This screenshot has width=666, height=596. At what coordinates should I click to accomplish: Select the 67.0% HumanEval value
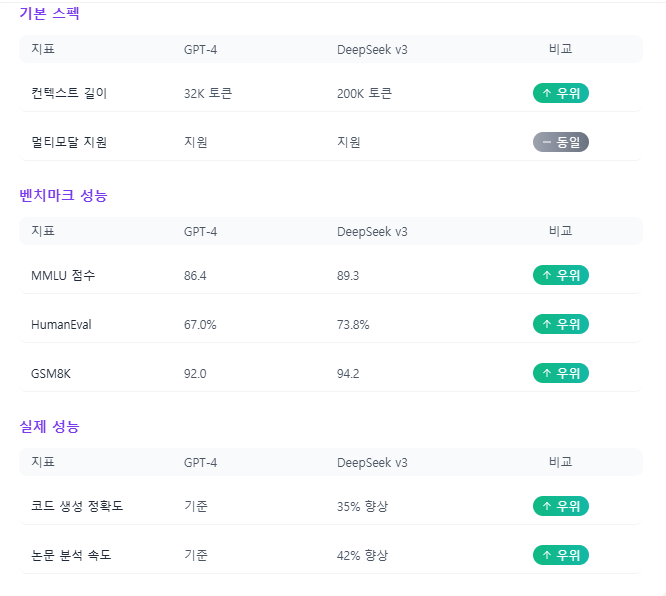click(x=200, y=325)
